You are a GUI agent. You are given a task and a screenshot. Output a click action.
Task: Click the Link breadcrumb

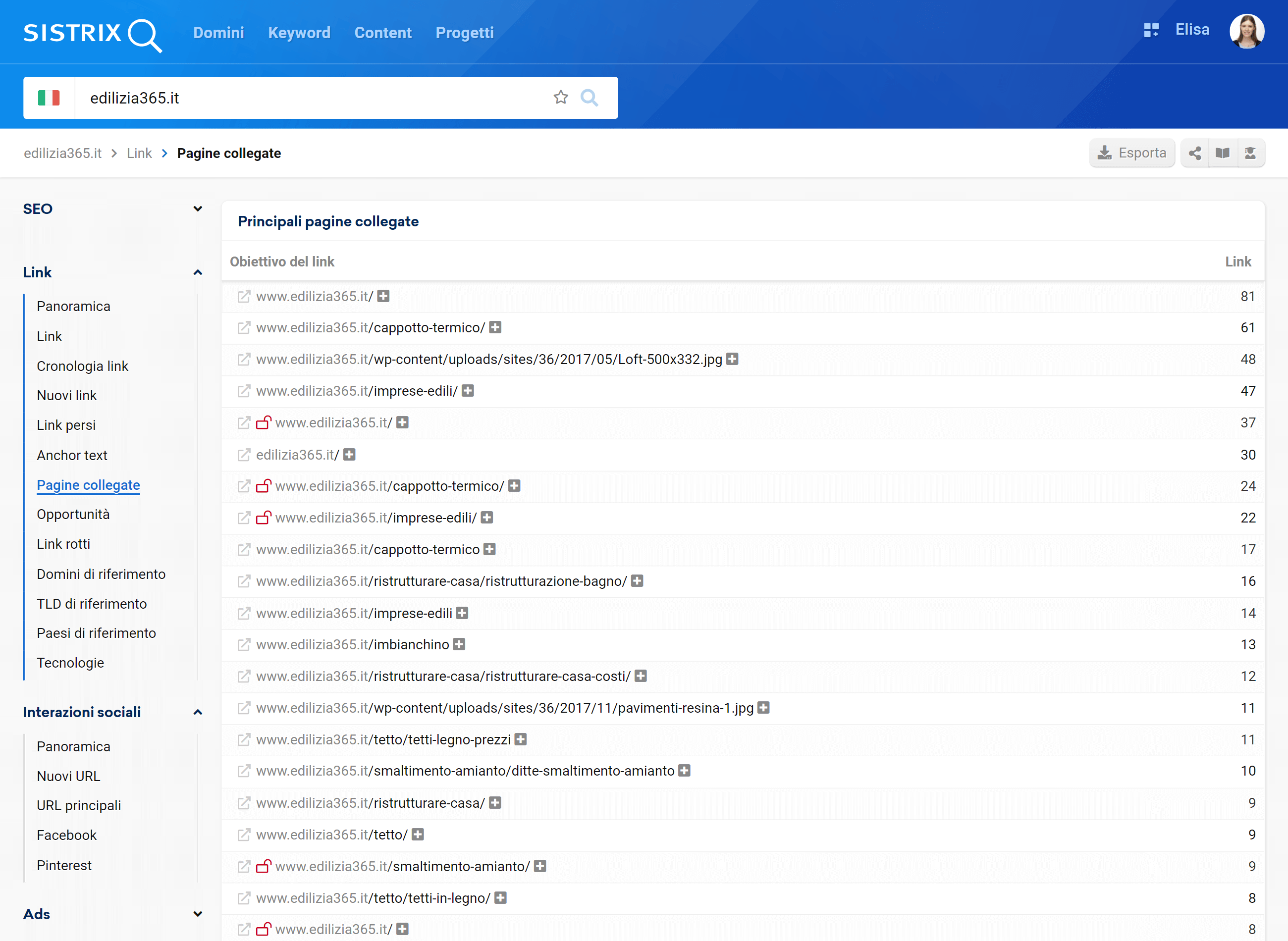point(139,153)
